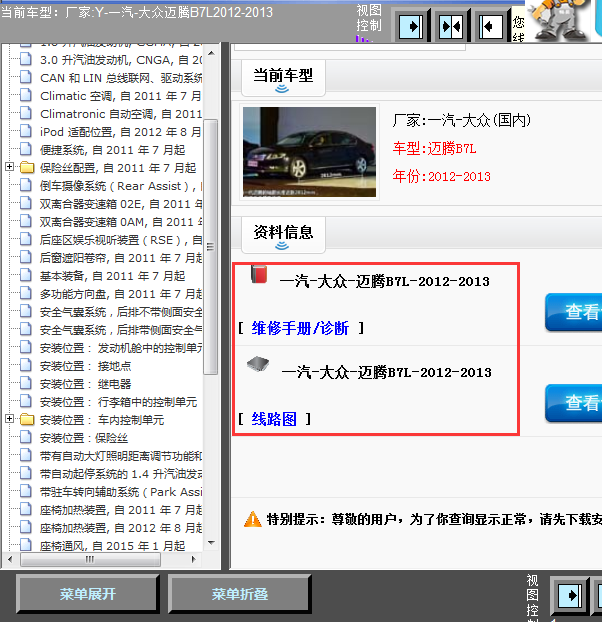The height and width of the screenshot is (627, 602).
Task: Click 查看 button for wiring diagram
Action: point(574,403)
